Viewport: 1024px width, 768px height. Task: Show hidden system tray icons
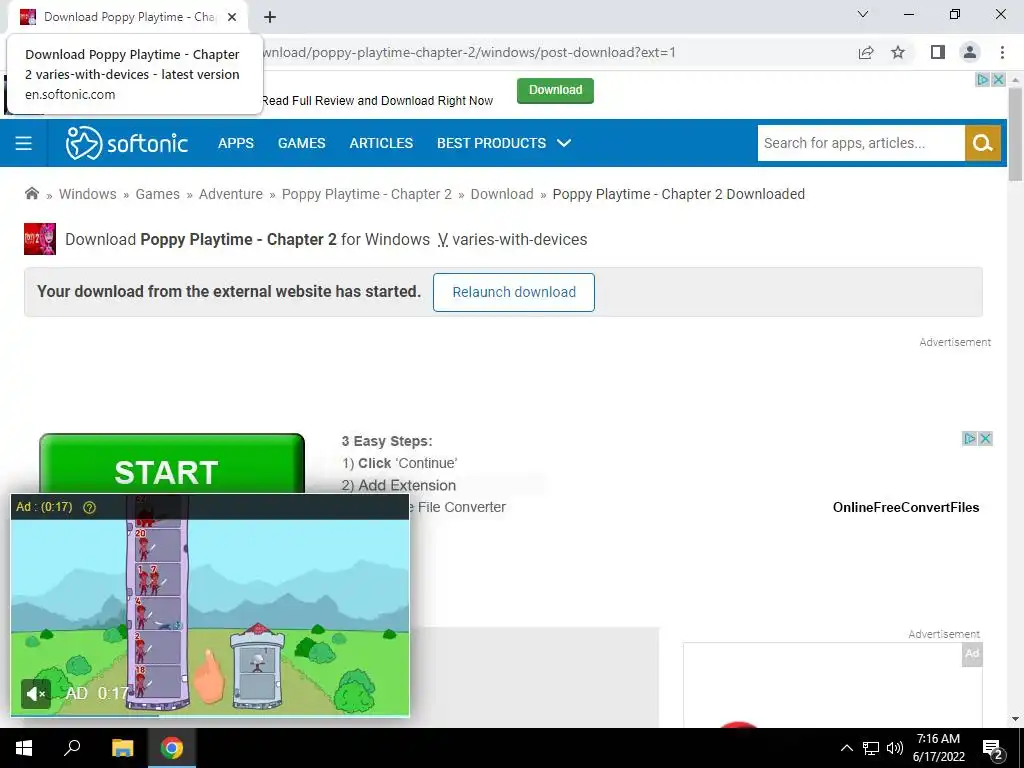coord(846,748)
